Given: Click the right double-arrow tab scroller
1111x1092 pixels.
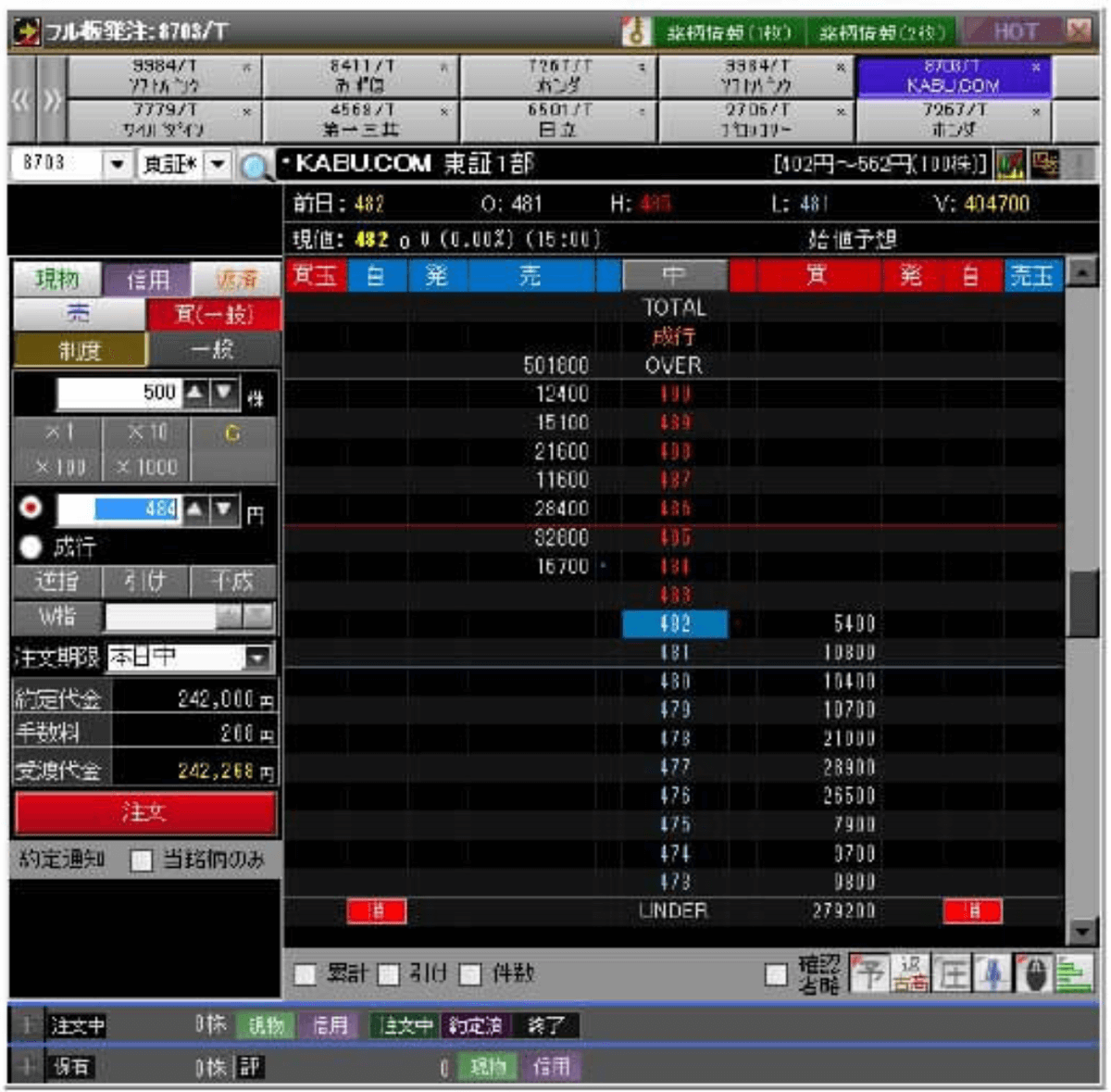Looking at the screenshot, I should click(x=52, y=100).
